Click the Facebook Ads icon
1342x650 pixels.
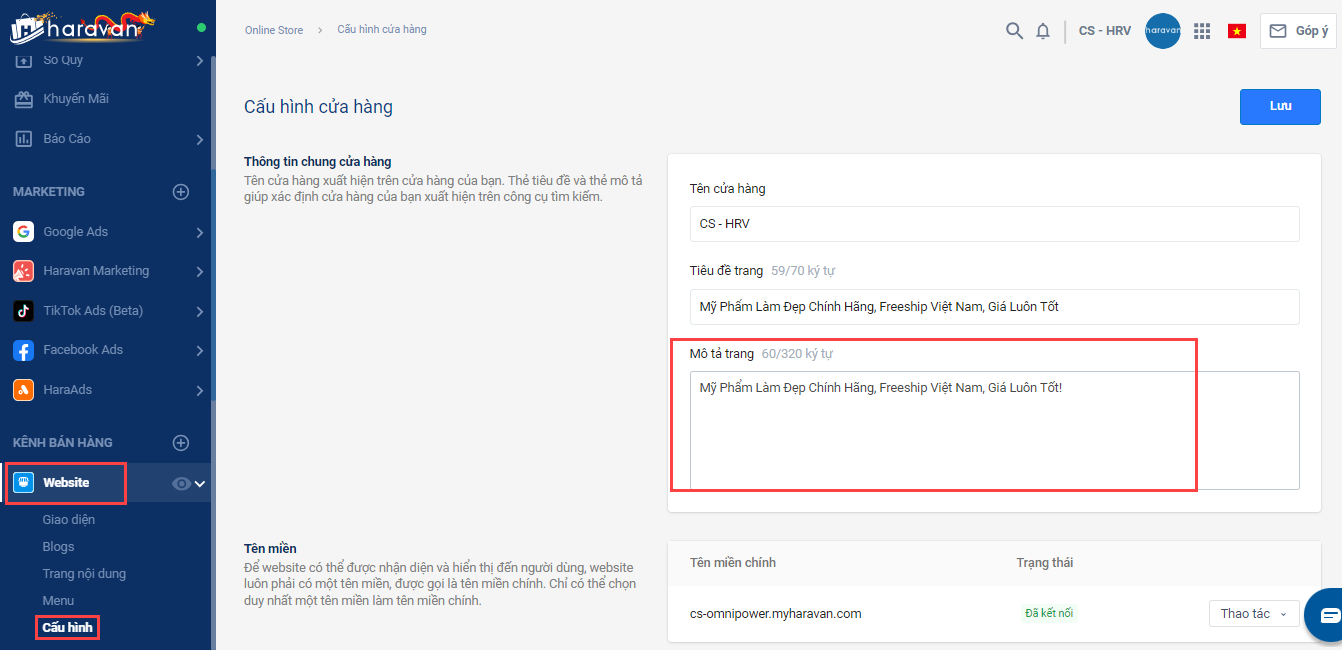click(x=23, y=350)
